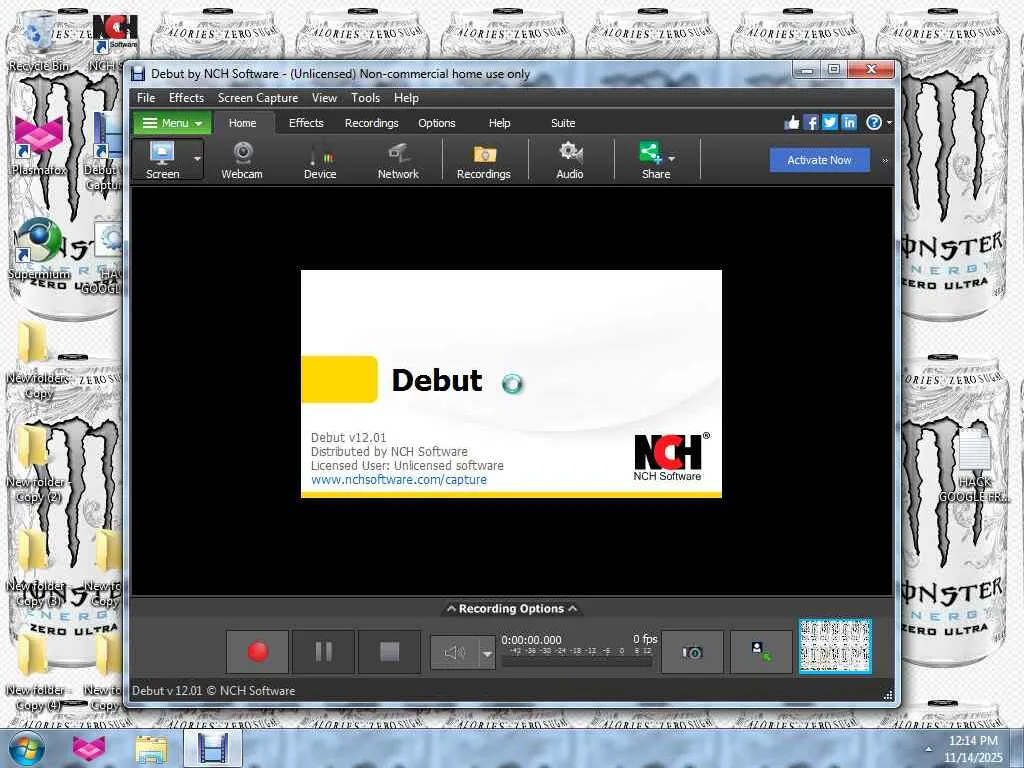1024x768 pixels.
Task: Switch to the Options ribbon tab
Action: point(436,123)
